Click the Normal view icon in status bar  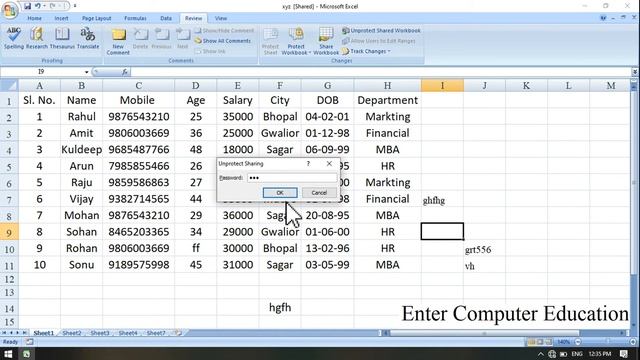pyautogui.click(x=531, y=342)
